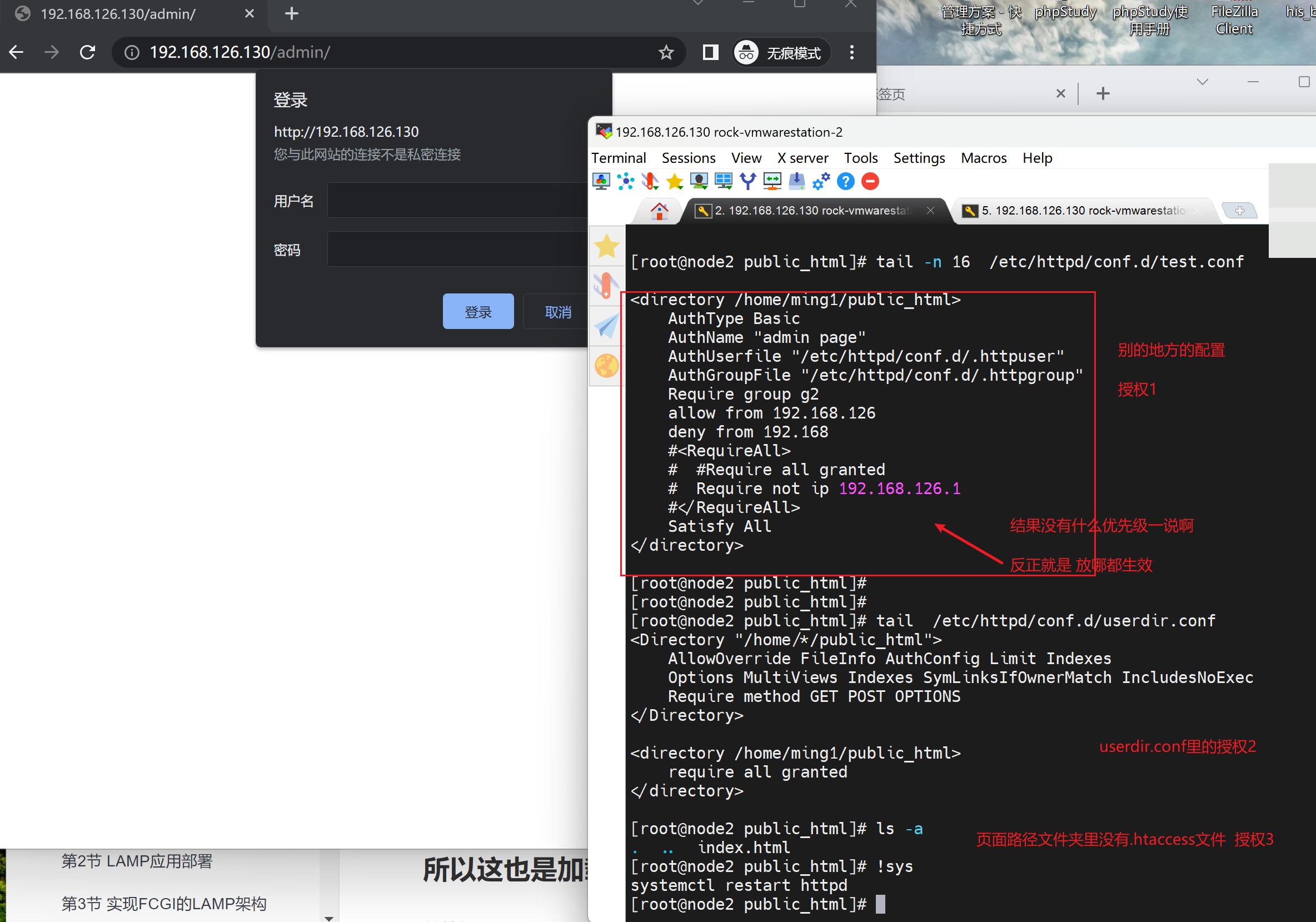Open the Macros menu
Viewport: 1316px width, 922px height.
coord(983,158)
